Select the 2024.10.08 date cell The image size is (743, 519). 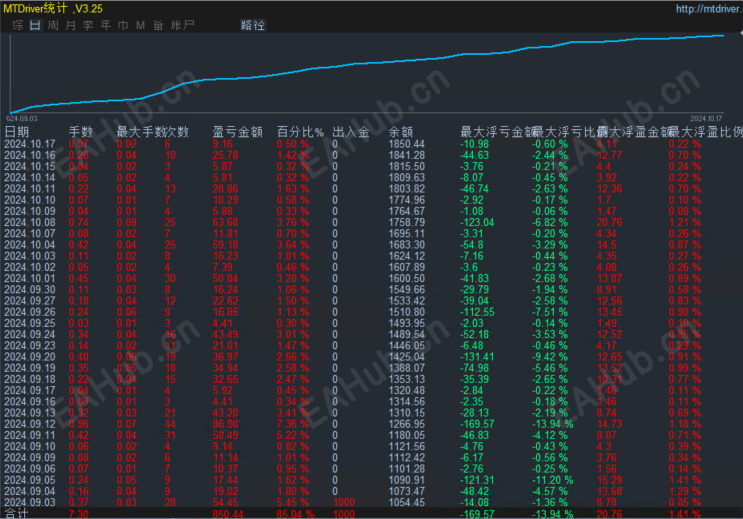pyautogui.click(x=30, y=222)
